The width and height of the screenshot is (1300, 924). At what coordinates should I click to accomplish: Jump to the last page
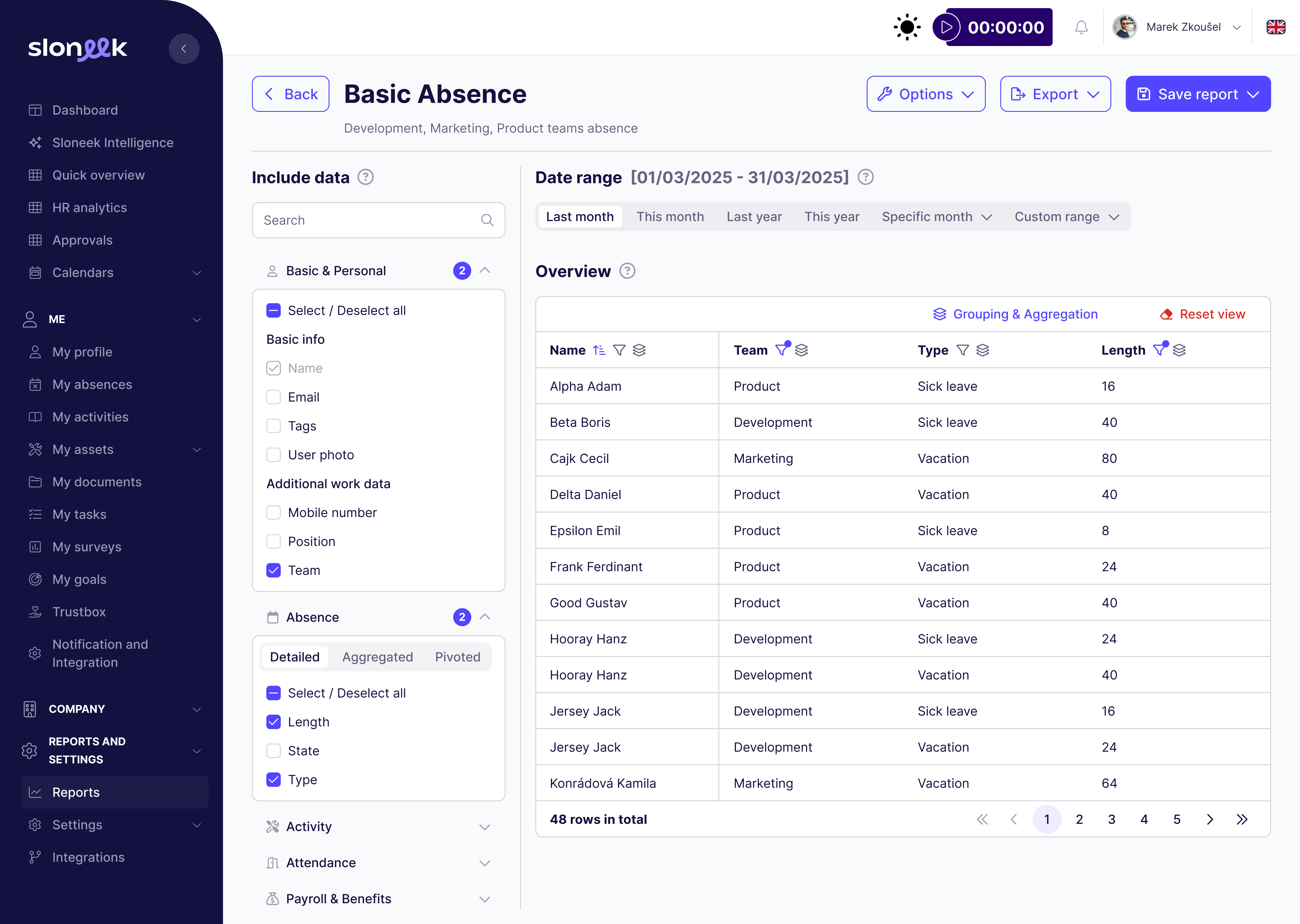pyautogui.click(x=1242, y=819)
